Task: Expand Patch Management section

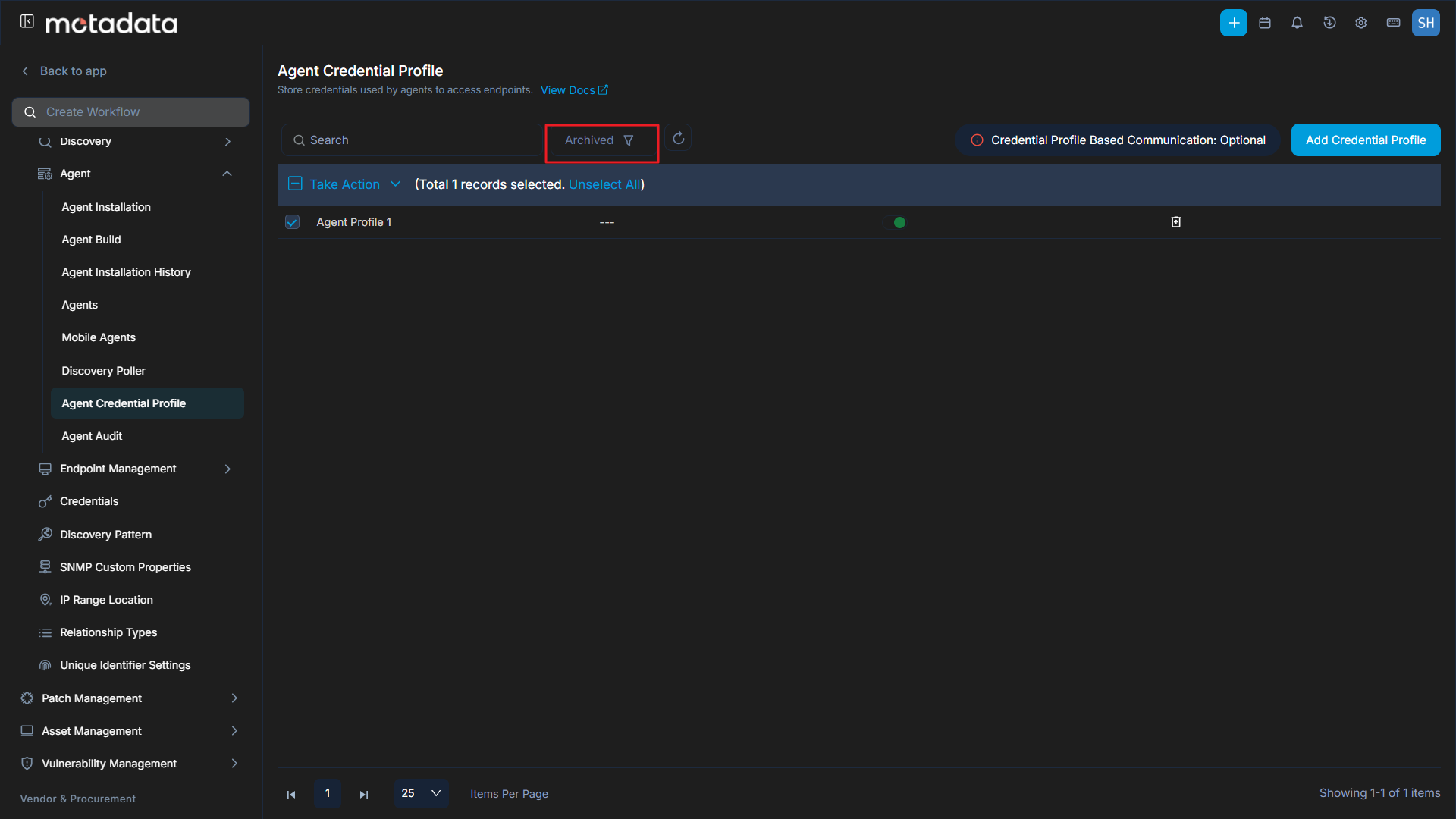Action: (234, 698)
